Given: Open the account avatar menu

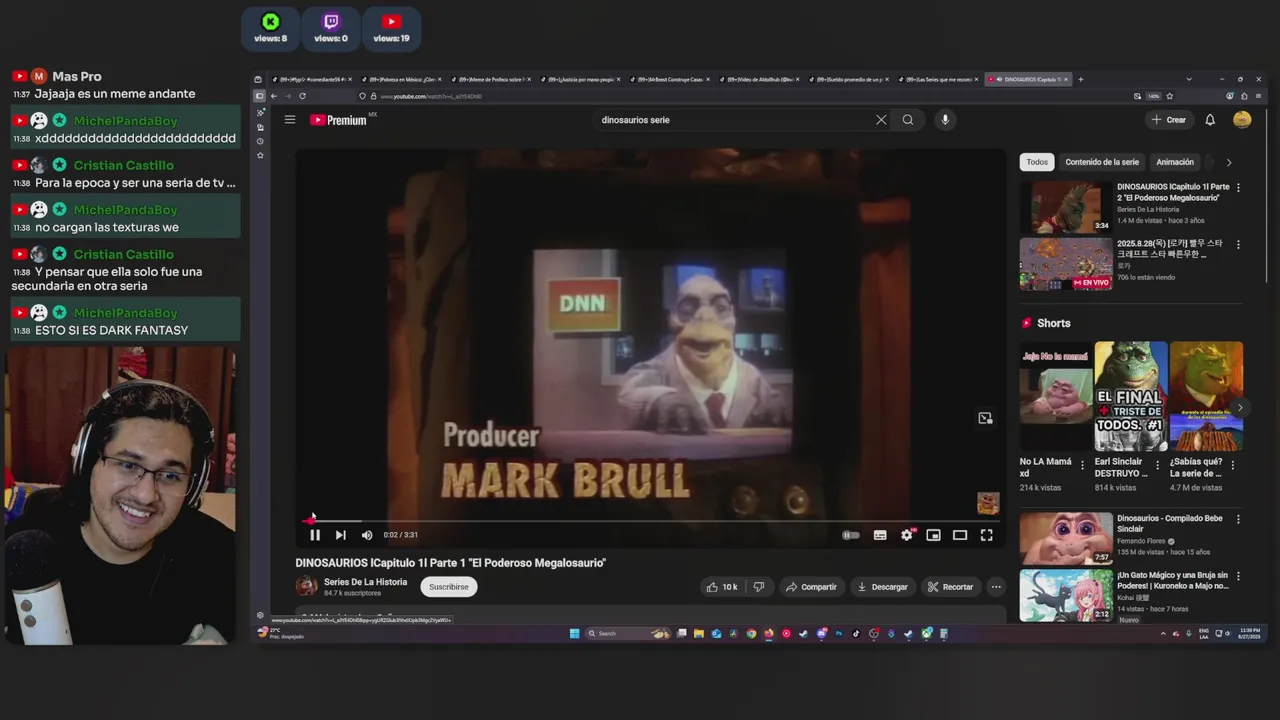Looking at the screenshot, I should (1242, 120).
